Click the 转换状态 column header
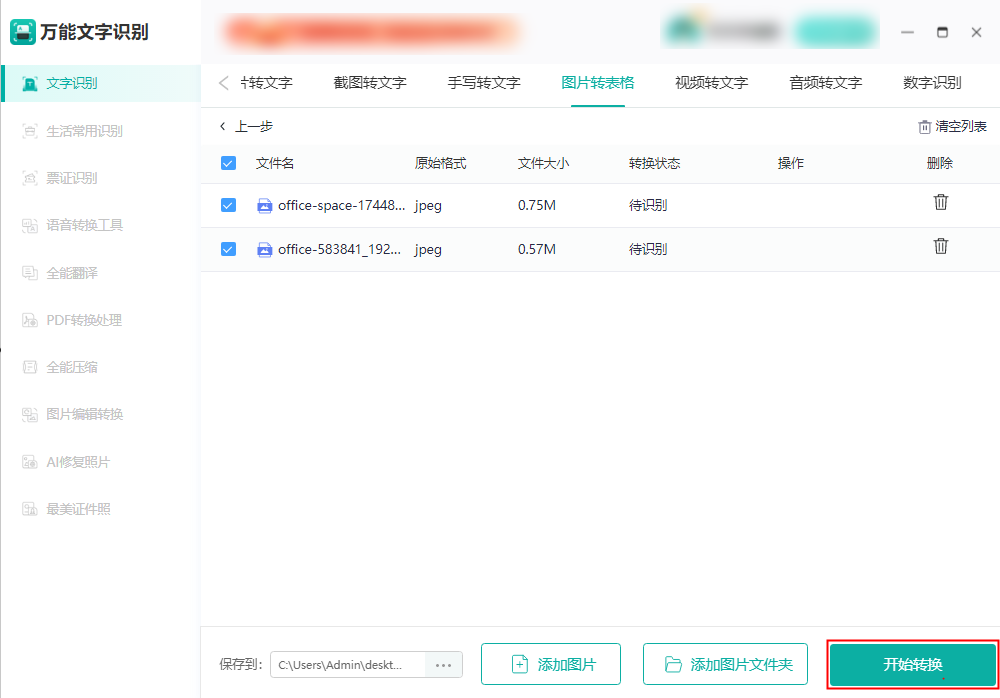The width and height of the screenshot is (1000, 698). click(654, 163)
